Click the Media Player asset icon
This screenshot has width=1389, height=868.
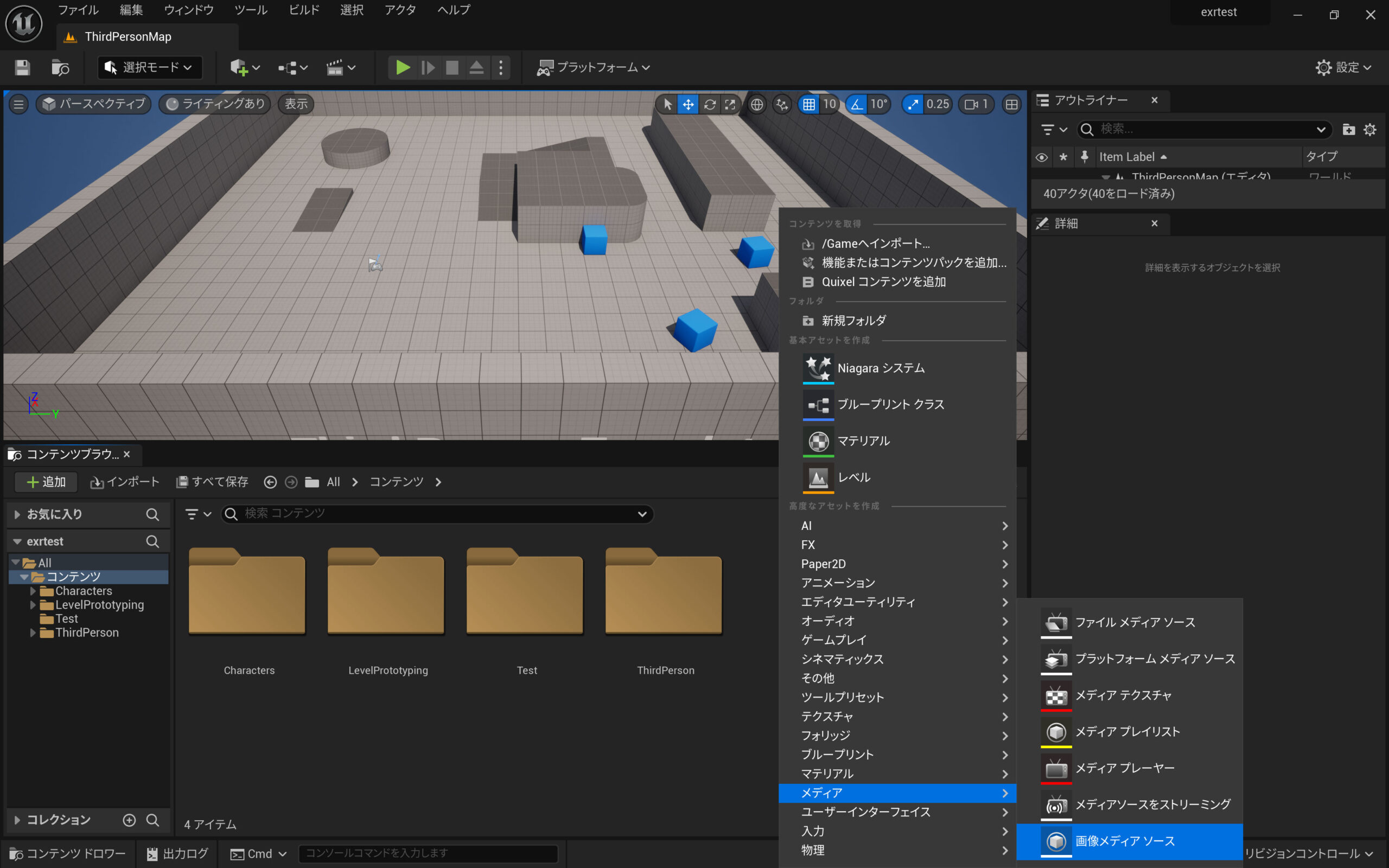pos(1055,768)
